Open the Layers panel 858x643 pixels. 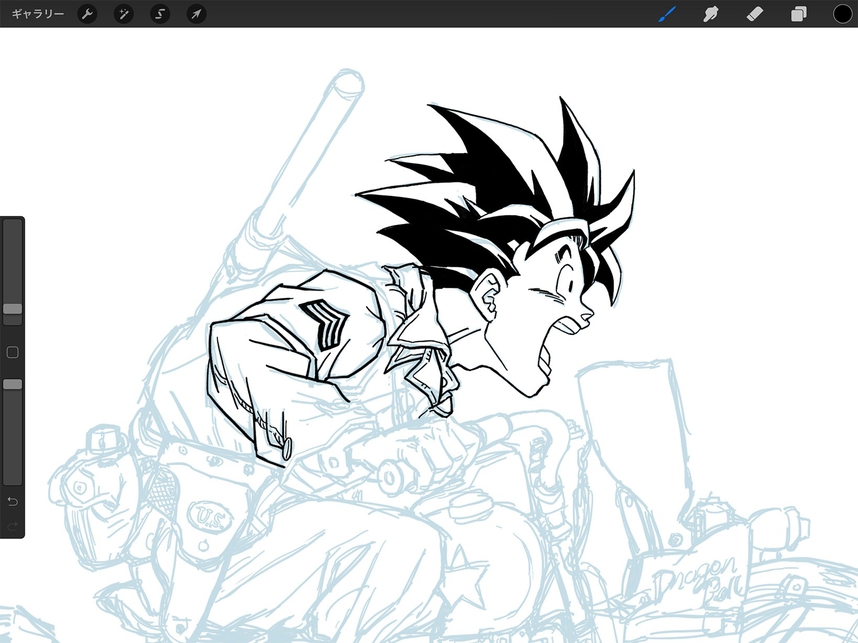coord(799,14)
